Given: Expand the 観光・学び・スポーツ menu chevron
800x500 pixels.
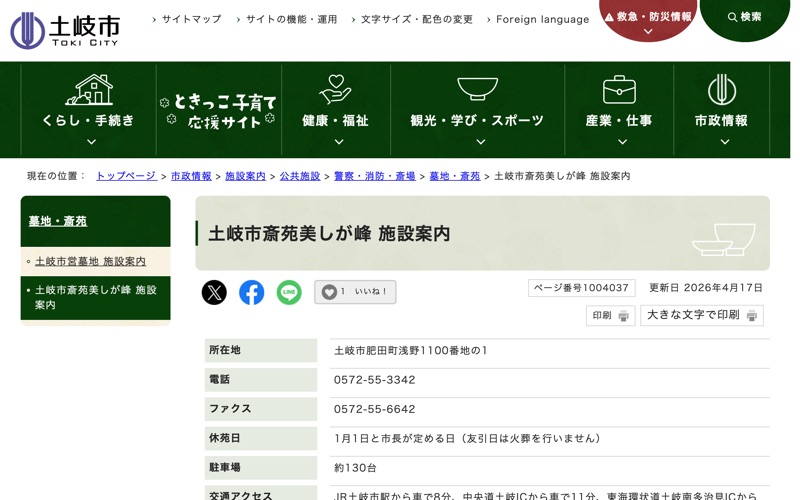Looking at the screenshot, I should 481,142.
